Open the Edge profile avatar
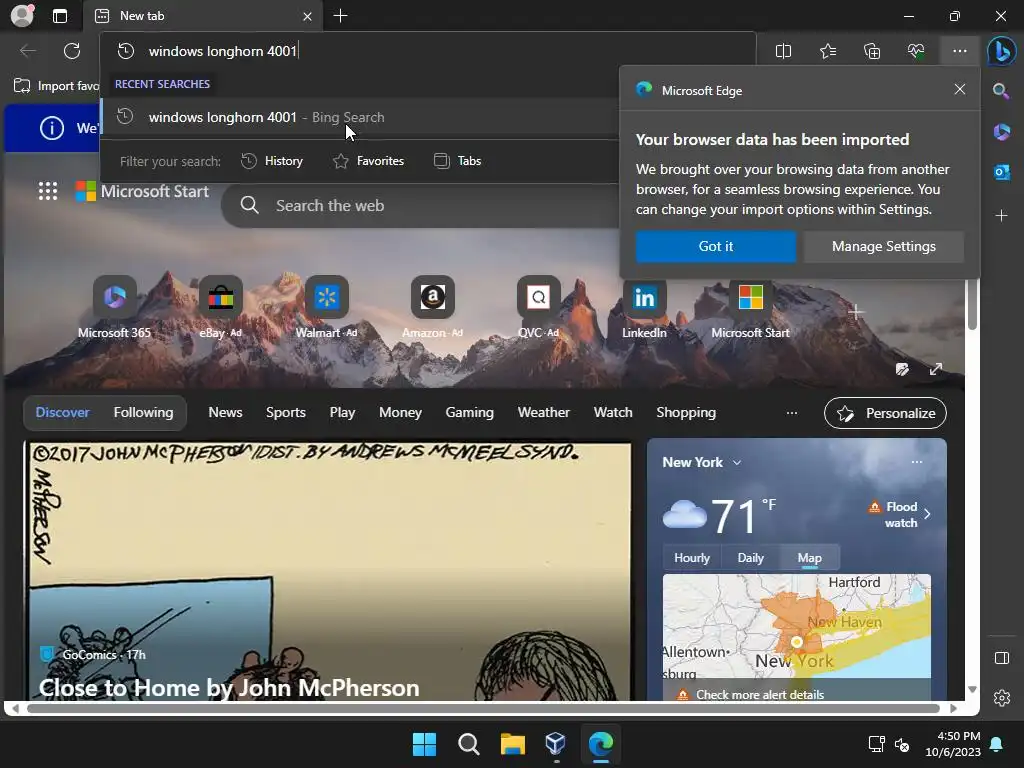The height and width of the screenshot is (768, 1024). coord(22,16)
